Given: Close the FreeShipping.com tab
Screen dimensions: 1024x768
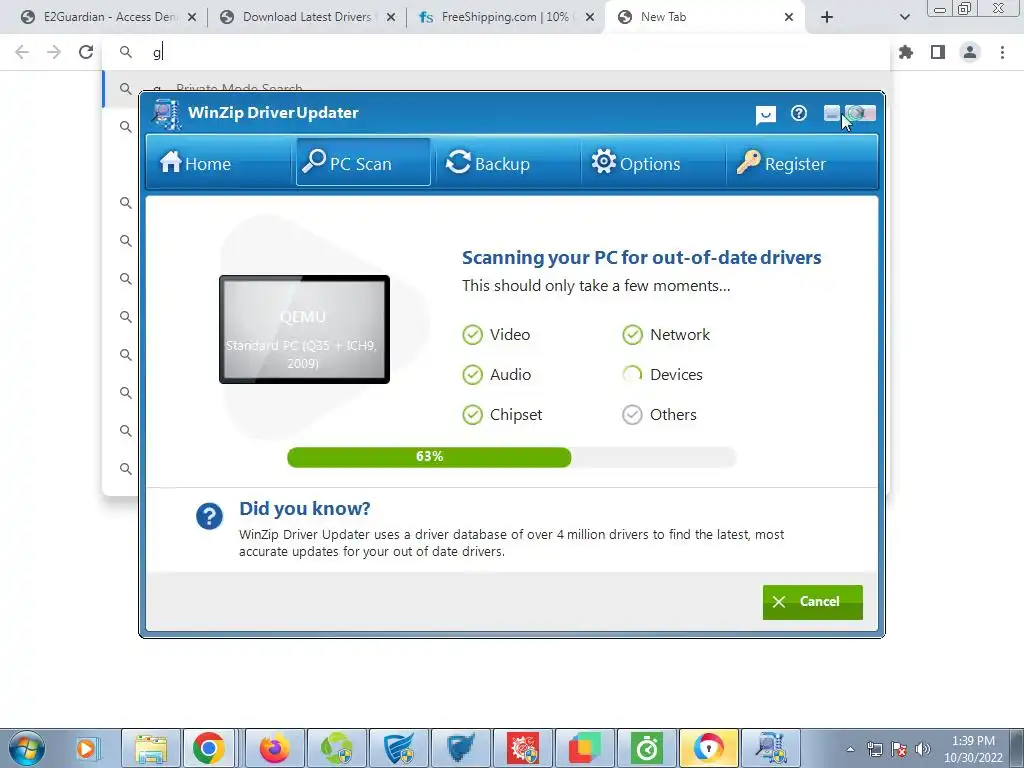Looking at the screenshot, I should (590, 18).
